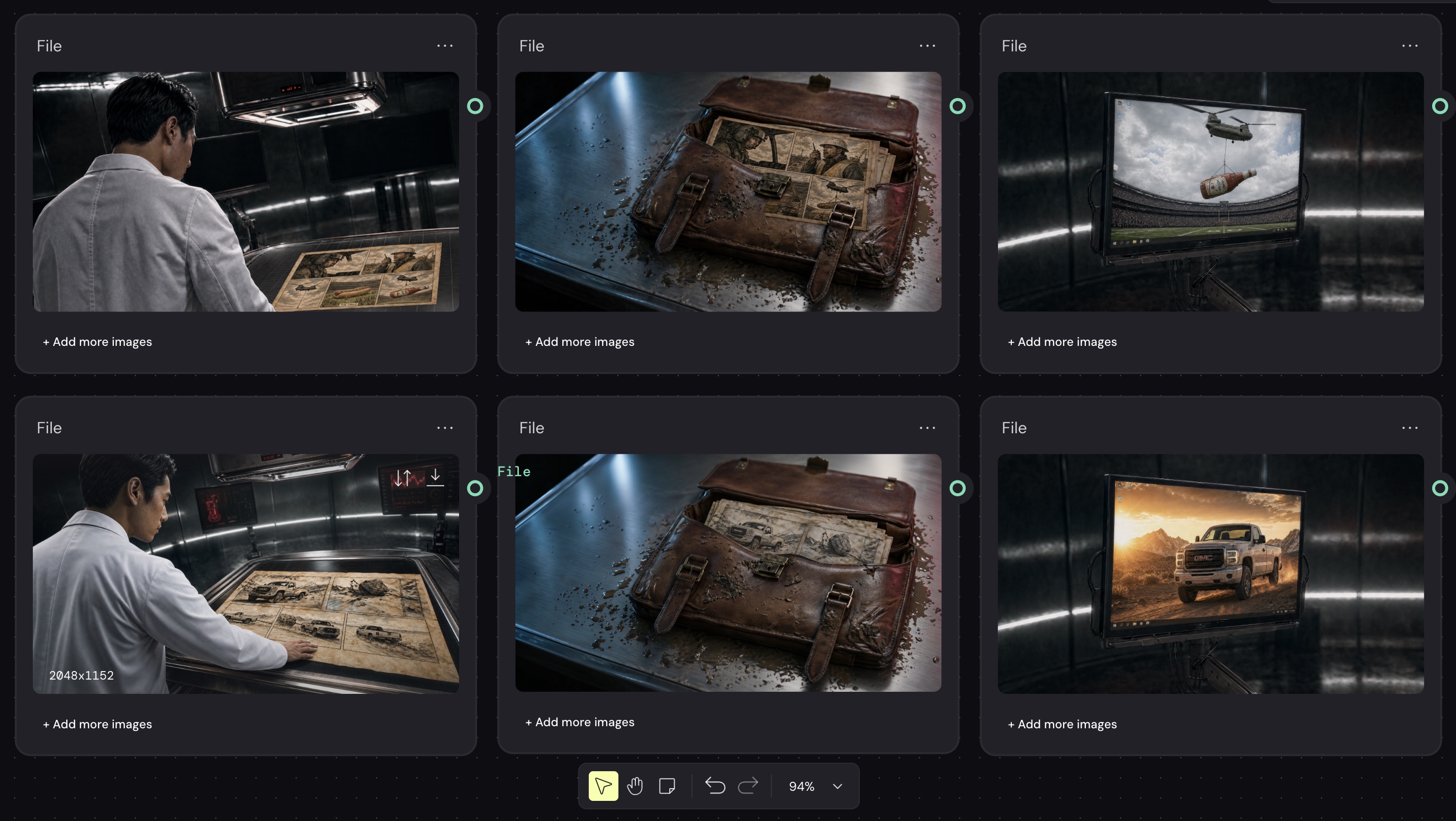Click File title of helicopter-ketchup monitor node
The width and height of the screenshot is (1456, 821).
click(1014, 46)
